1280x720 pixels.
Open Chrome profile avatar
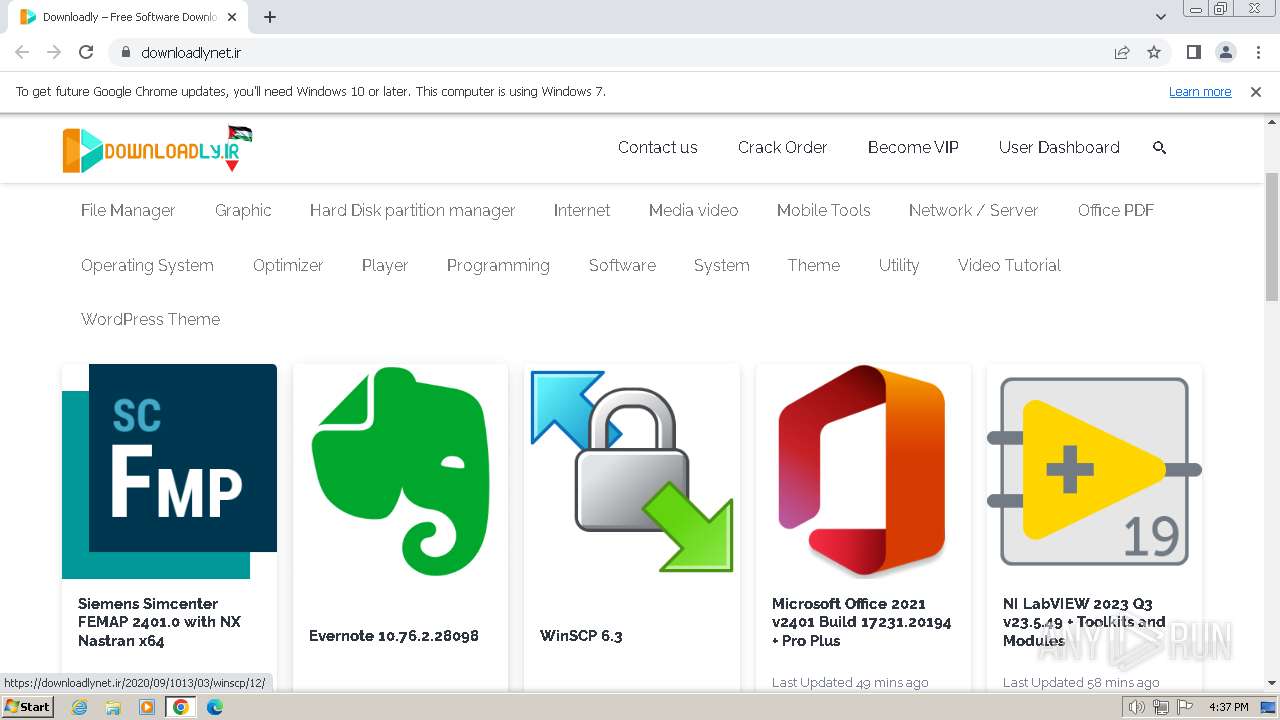point(1226,52)
